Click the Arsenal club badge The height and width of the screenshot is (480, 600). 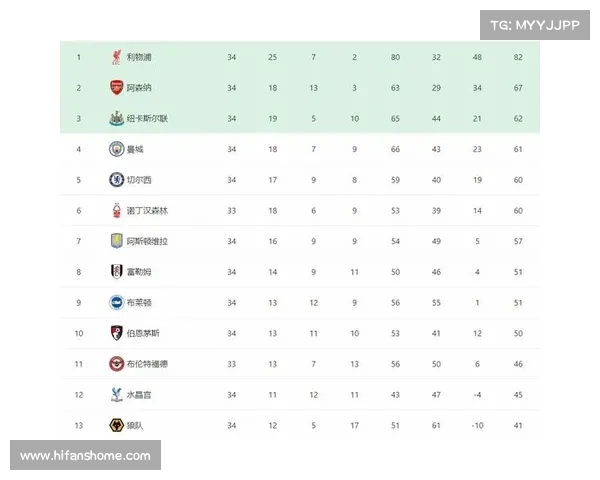tap(116, 88)
